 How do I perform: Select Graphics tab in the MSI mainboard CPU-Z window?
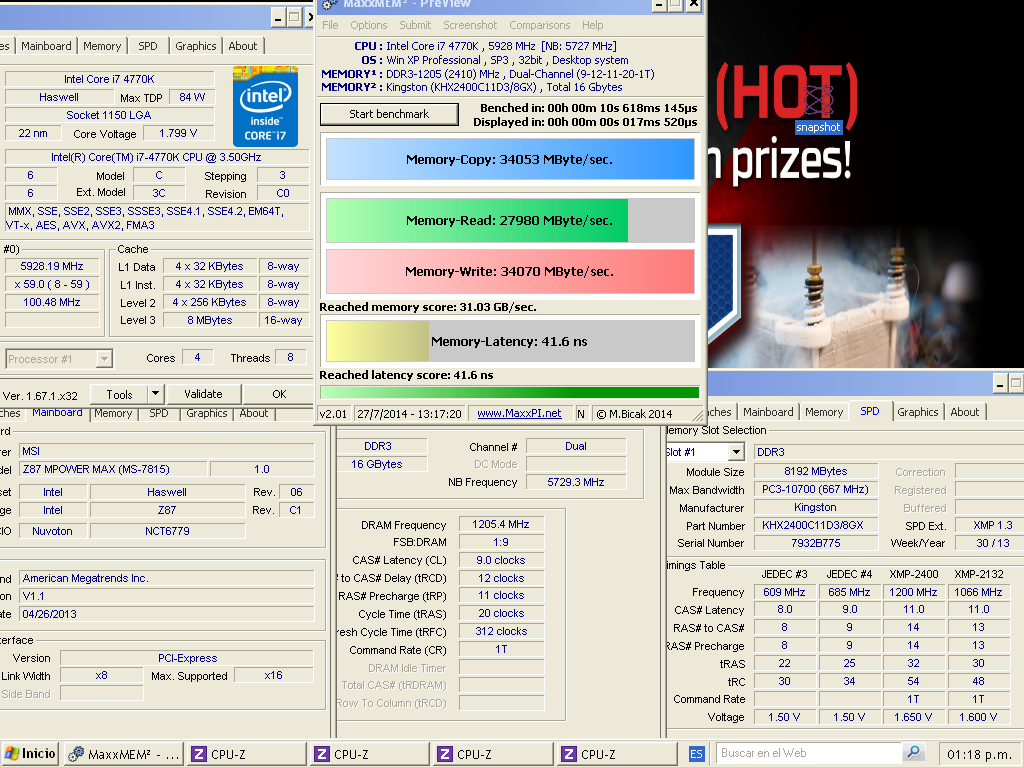(206, 413)
